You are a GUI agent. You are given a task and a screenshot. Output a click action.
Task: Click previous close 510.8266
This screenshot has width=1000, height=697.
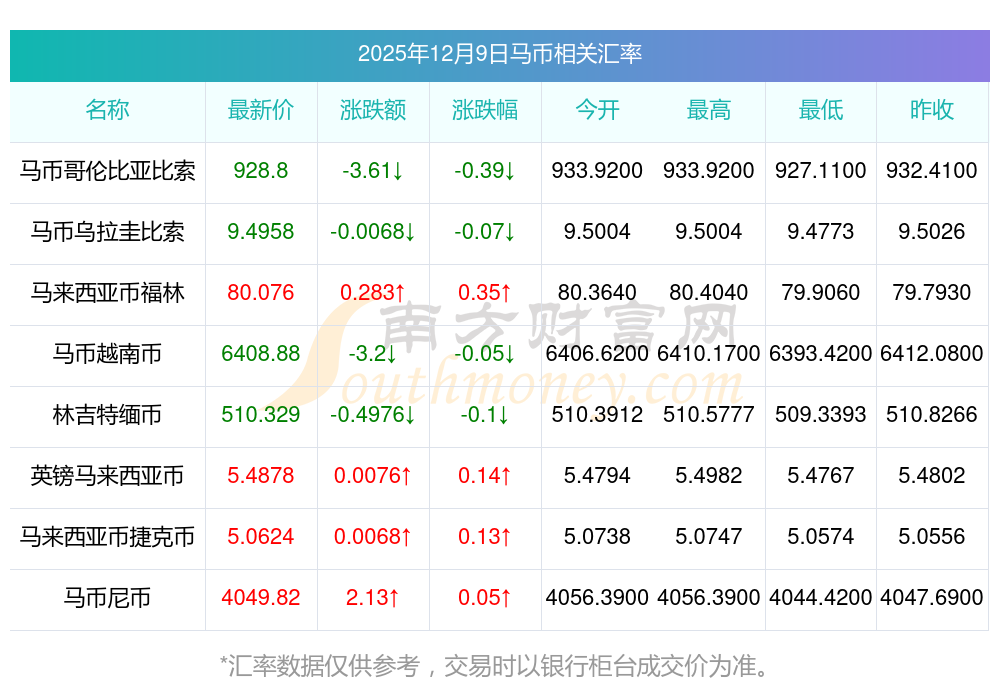932,415
